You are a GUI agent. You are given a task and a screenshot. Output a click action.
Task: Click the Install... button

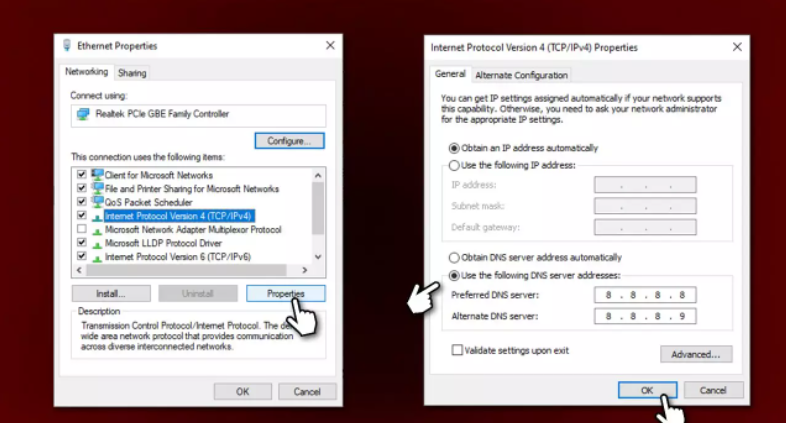(111, 294)
